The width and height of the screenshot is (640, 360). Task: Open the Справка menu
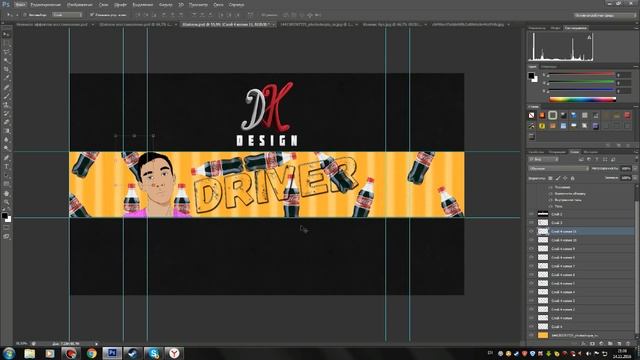(x=236, y=4)
